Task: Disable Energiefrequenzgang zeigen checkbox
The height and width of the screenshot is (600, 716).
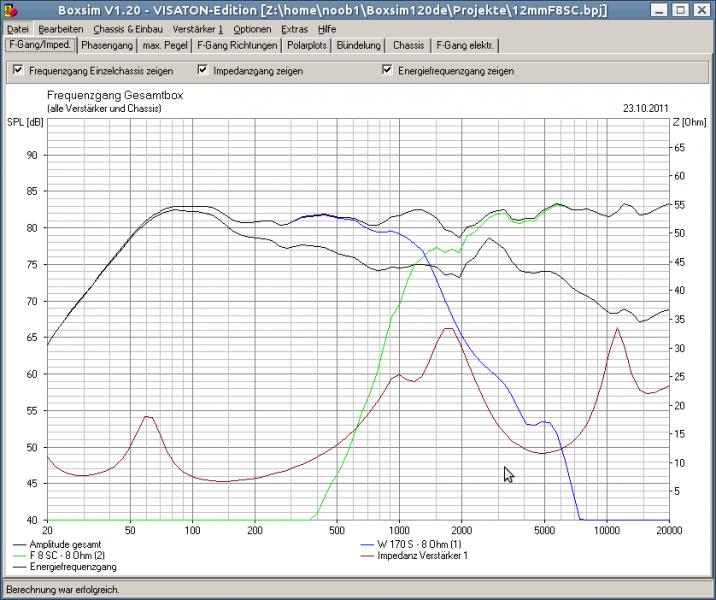Action: click(387, 71)
